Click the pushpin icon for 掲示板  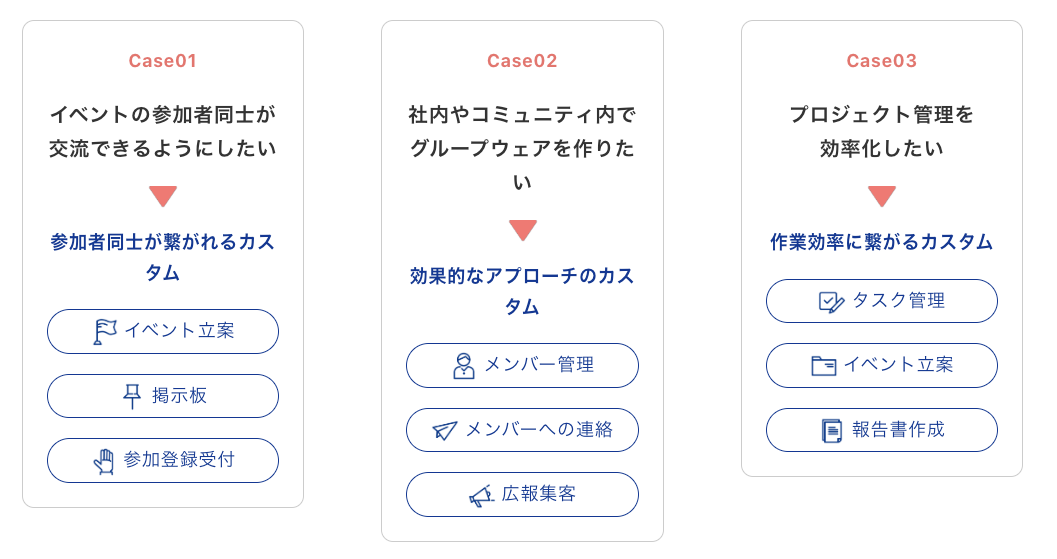pyautogui.click(x=132, y=396)
